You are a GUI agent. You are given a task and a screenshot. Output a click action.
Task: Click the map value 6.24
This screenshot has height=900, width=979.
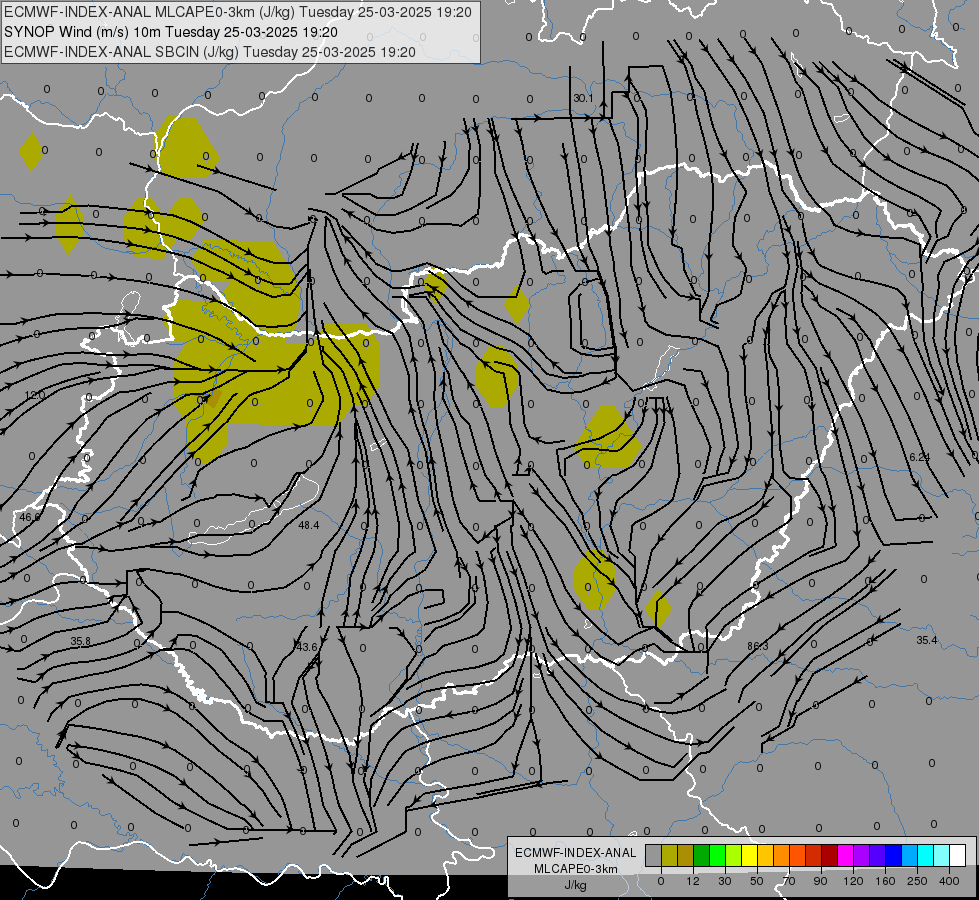920,457
